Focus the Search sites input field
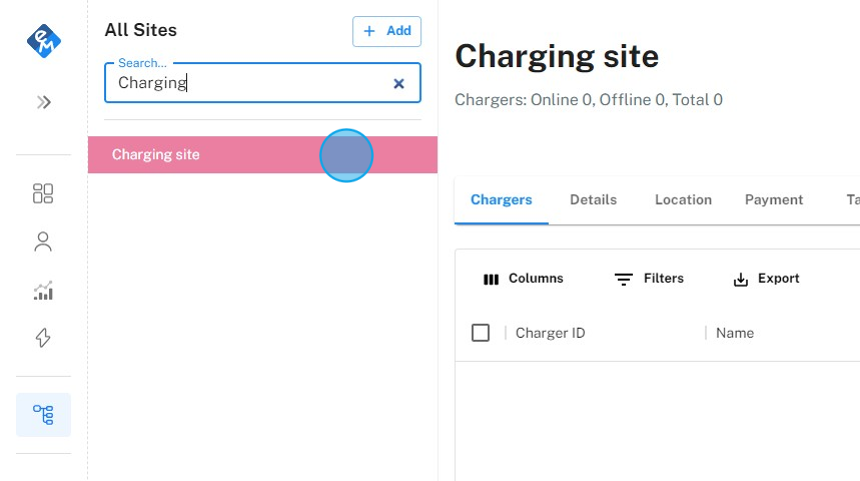Viewport: 860px width, 481px height. point(250,83)
